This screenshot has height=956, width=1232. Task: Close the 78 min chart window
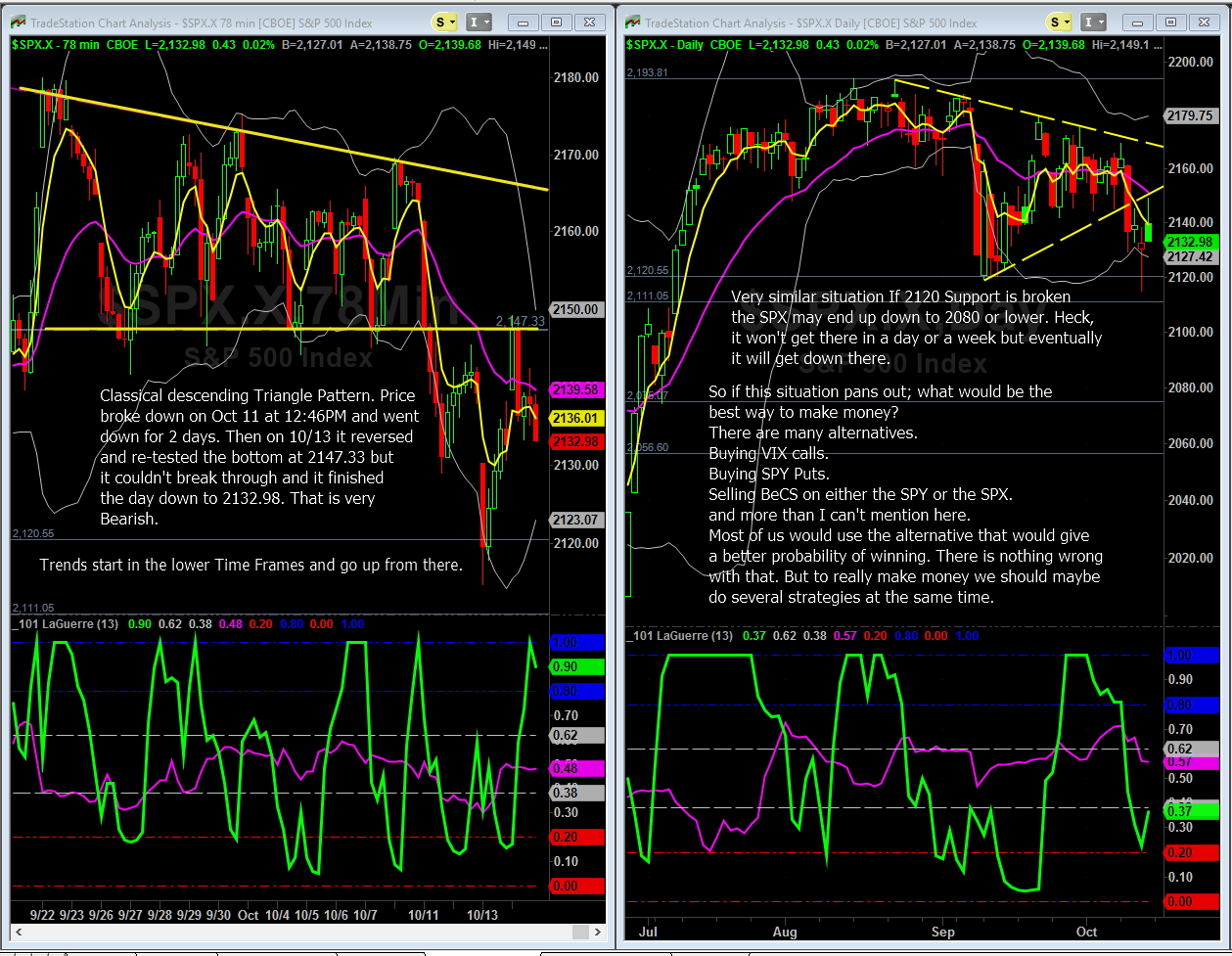(x=588, y=22)
